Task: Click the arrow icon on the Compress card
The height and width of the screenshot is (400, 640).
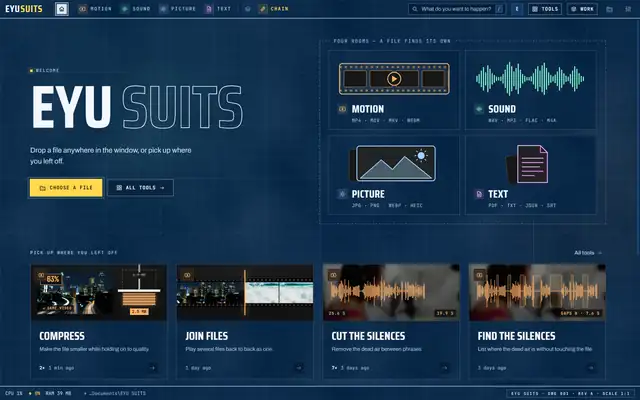Action: (x=153, y=368)
